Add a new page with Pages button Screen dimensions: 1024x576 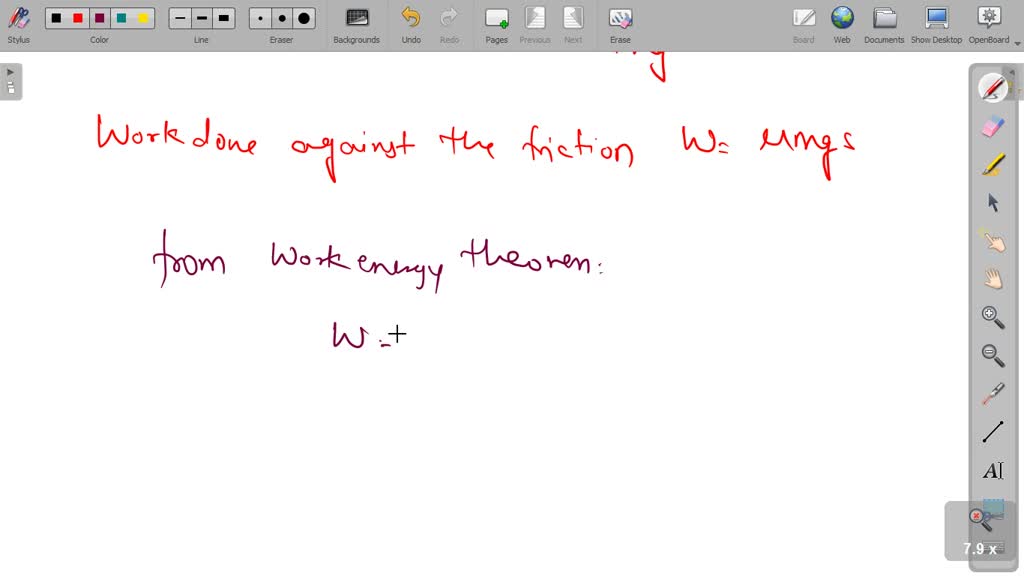pyautogui.click(x=496, y=24)
